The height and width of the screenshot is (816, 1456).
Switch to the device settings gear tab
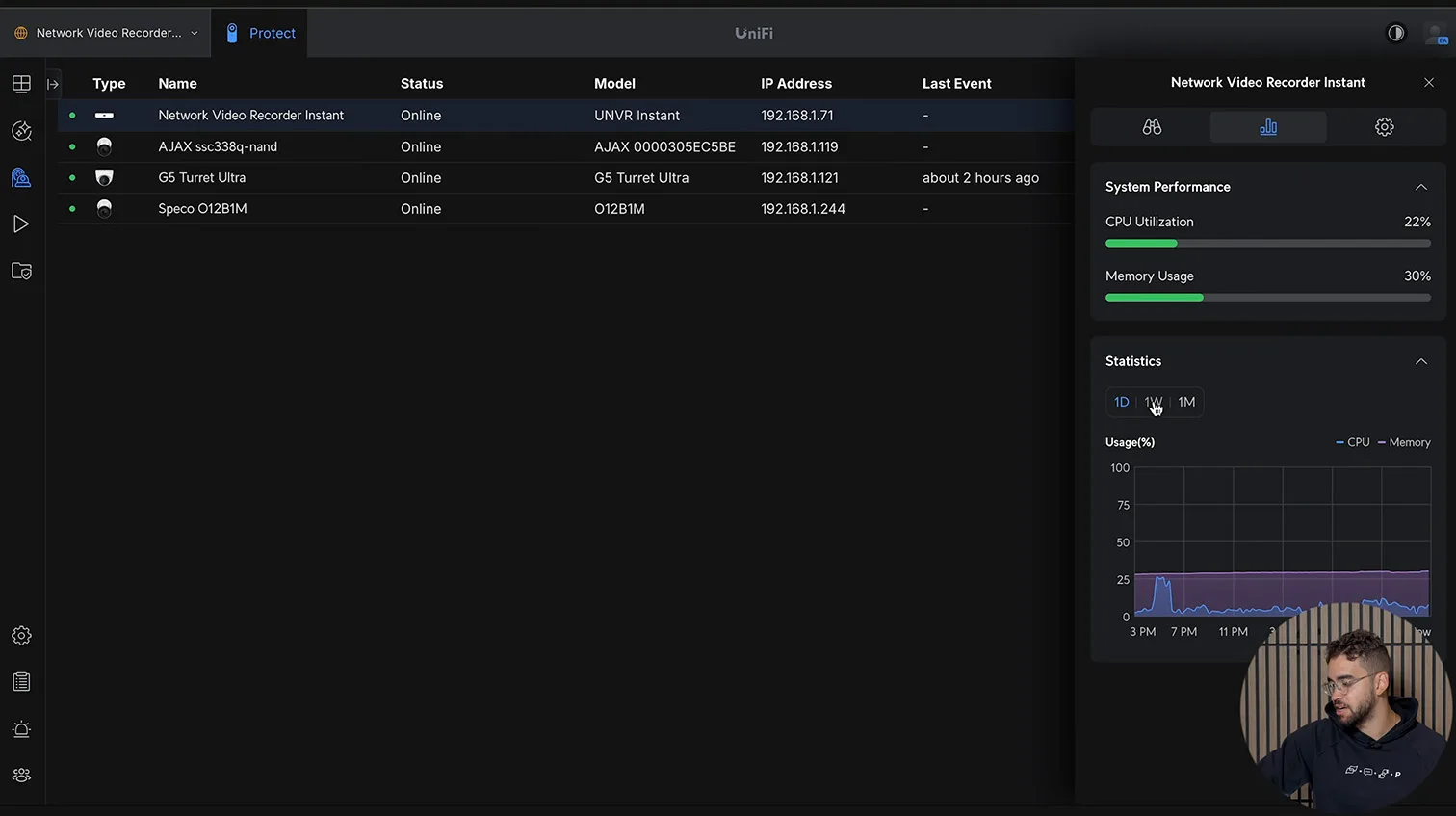[x=1384, y=127]
